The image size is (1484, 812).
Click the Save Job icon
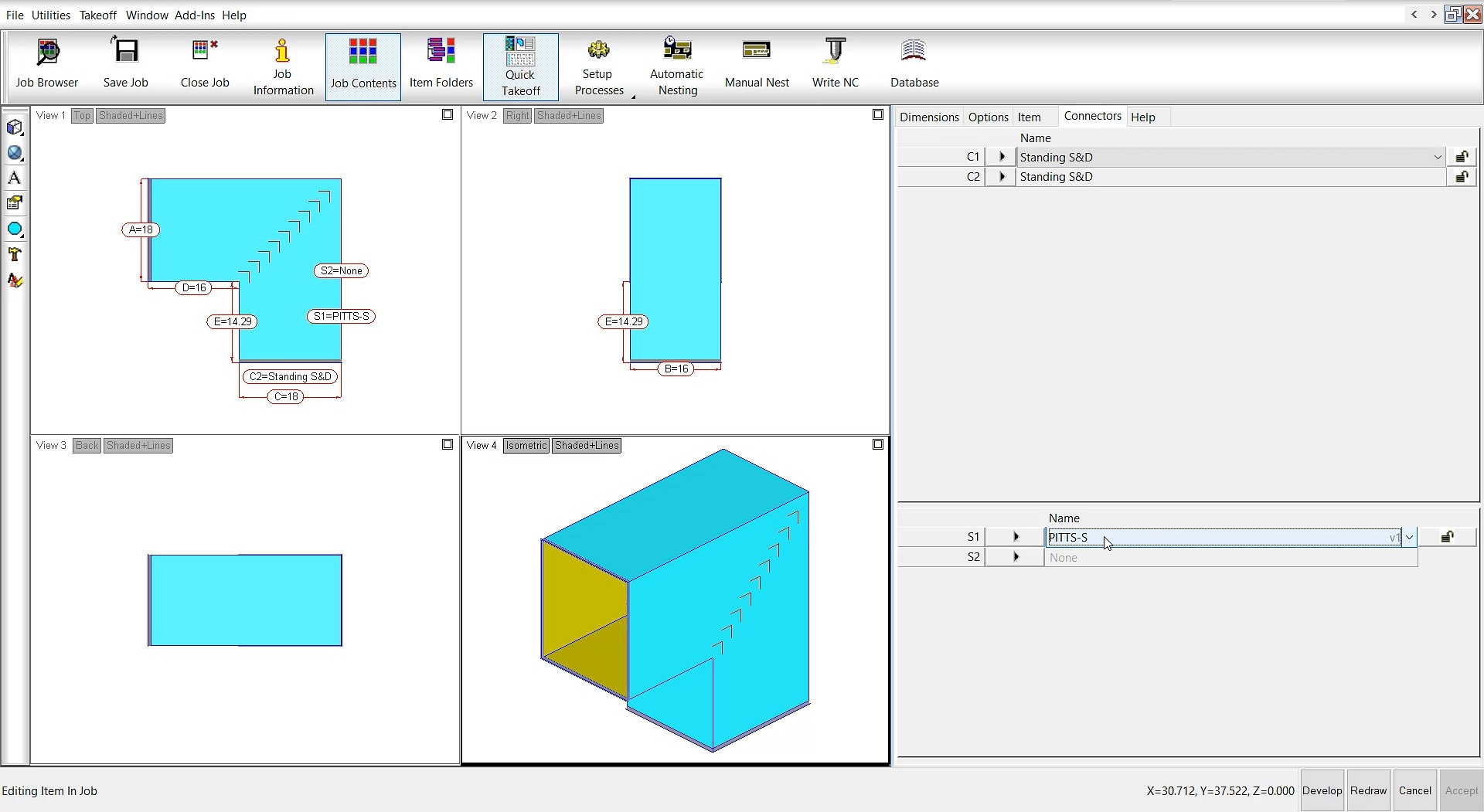[x=125, y=65]
